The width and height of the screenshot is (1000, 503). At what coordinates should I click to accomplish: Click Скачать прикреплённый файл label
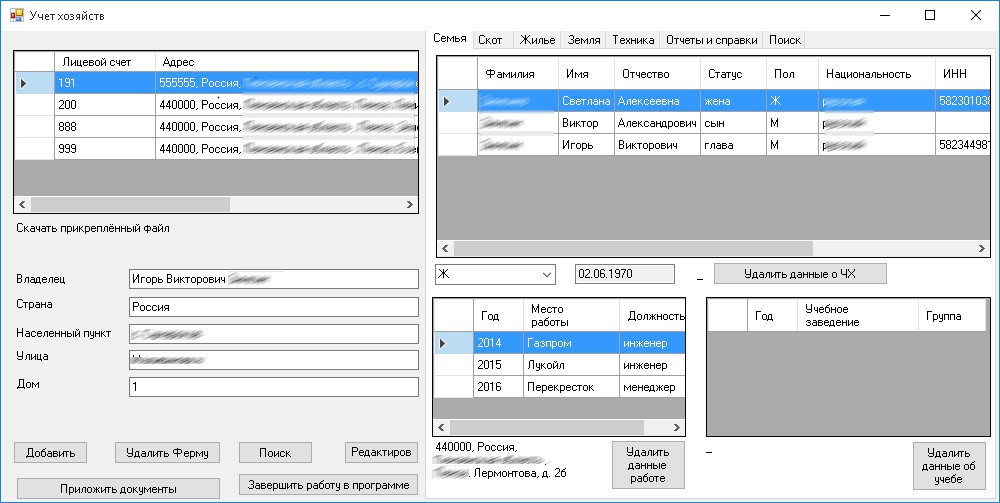[93, 228]
